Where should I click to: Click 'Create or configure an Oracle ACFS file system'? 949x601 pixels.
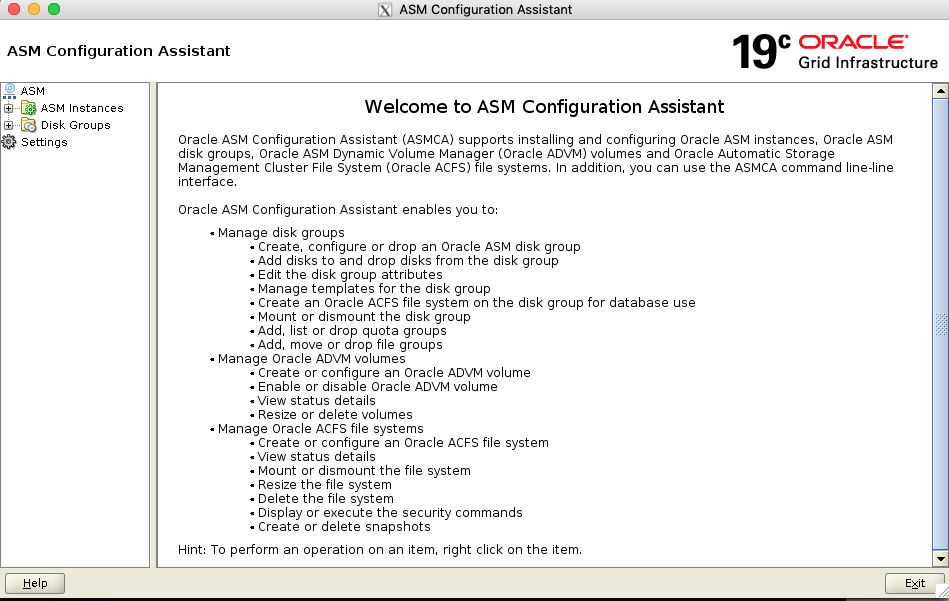click(x=403, y=442)
